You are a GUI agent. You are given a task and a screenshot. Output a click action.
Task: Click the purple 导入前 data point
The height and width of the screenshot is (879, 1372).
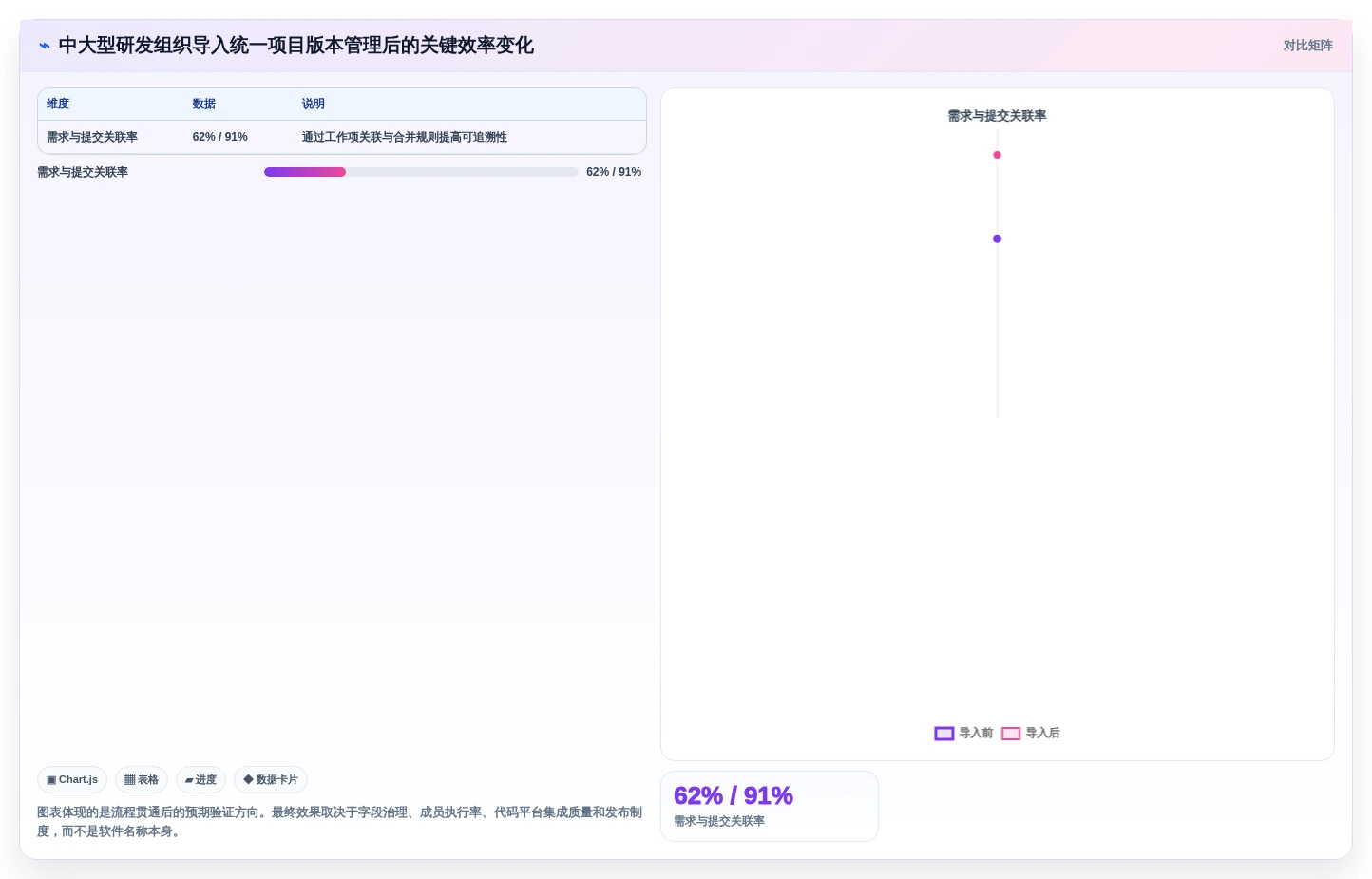tap(997, 239)
